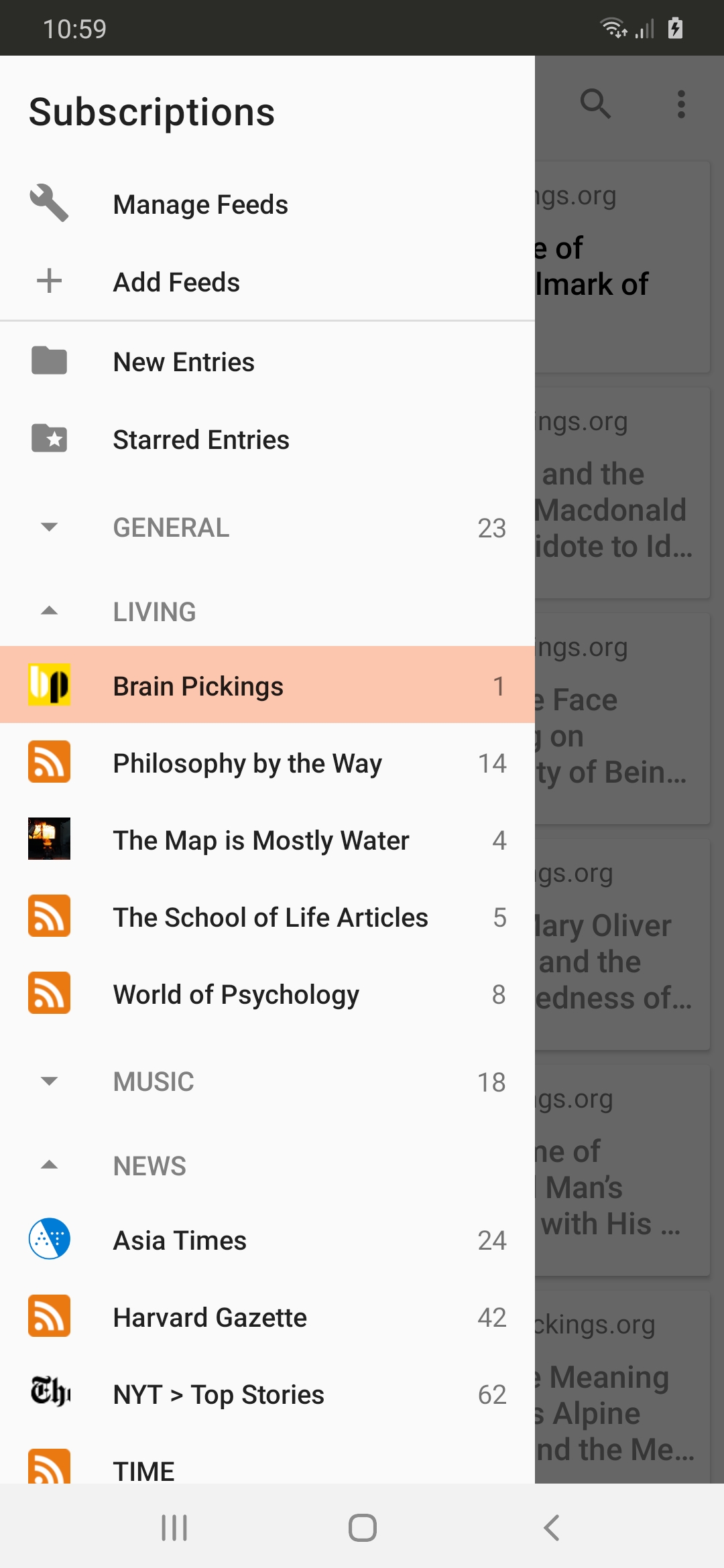Open the search magnifier icon

pos(595,104)
